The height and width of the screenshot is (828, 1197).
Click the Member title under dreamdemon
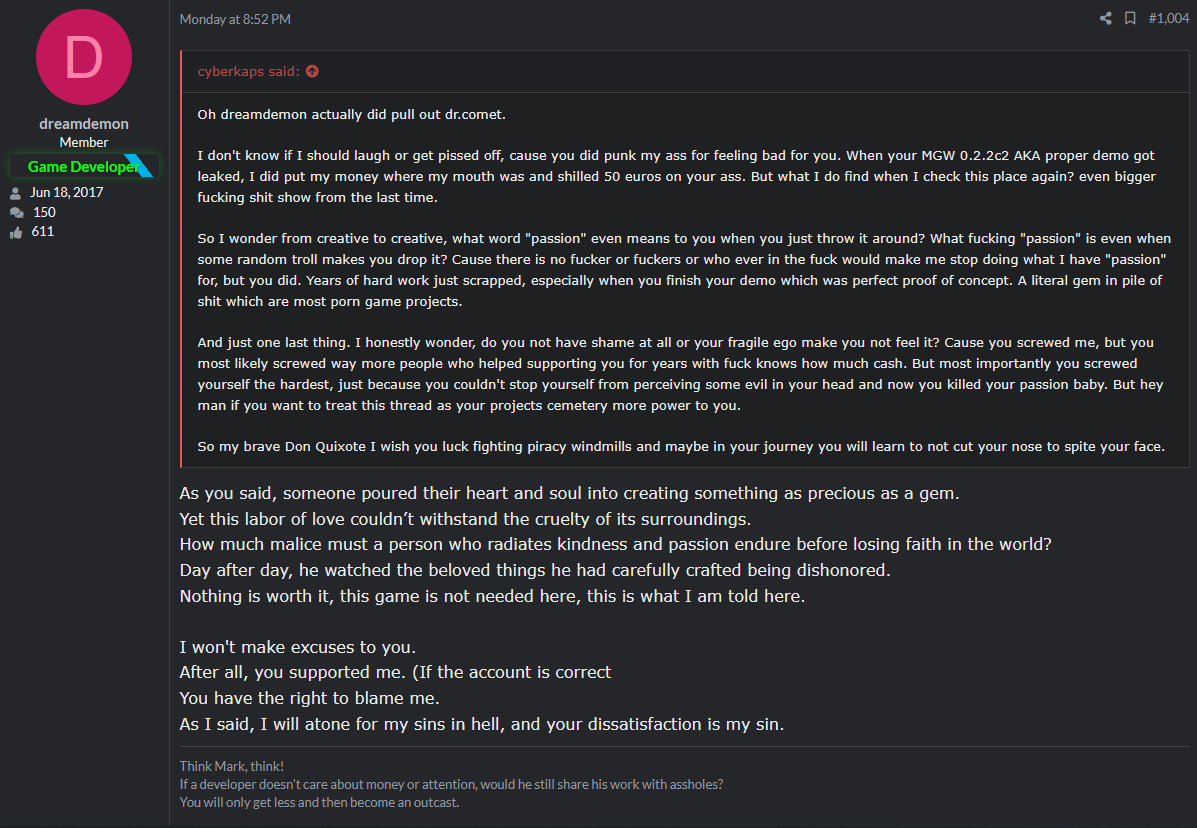(84, 143)
